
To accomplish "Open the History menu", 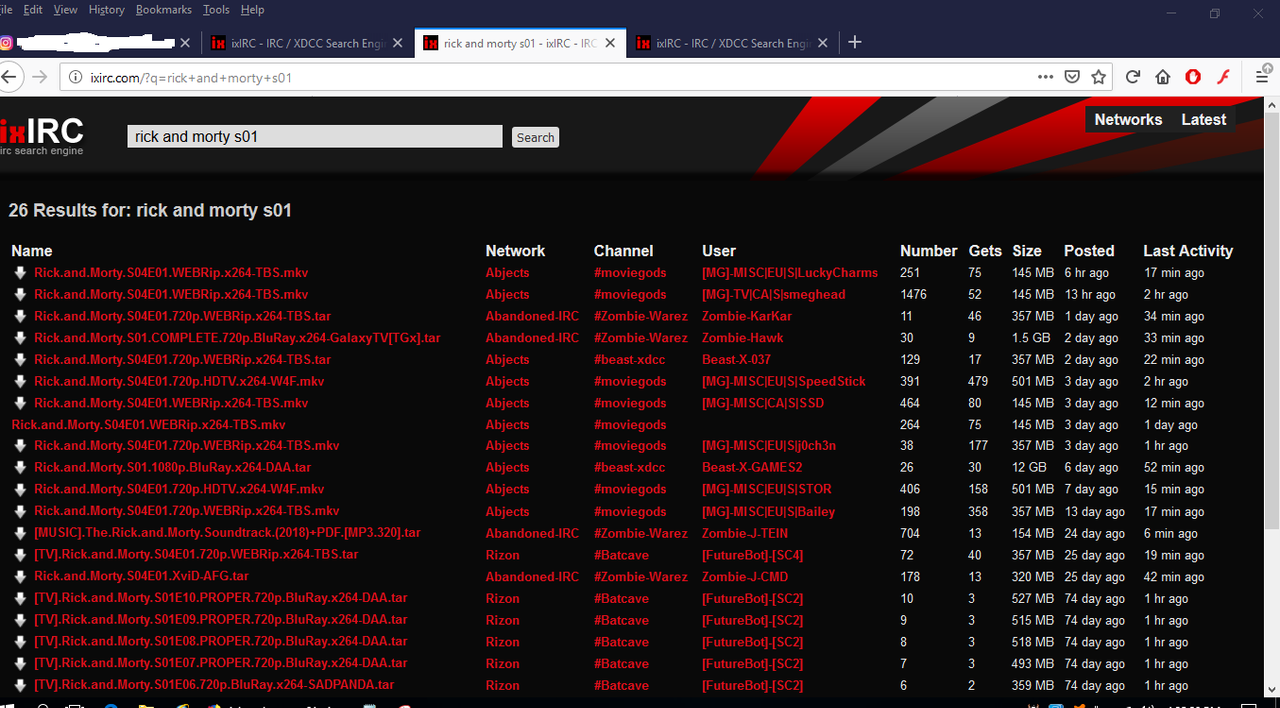I will pos(106,9).
